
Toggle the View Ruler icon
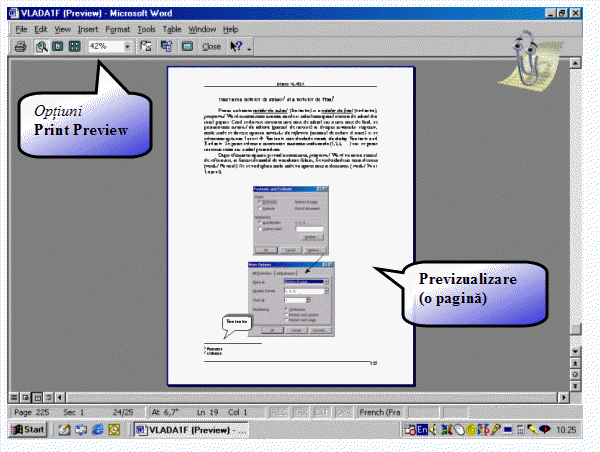[x=146, y=46]
